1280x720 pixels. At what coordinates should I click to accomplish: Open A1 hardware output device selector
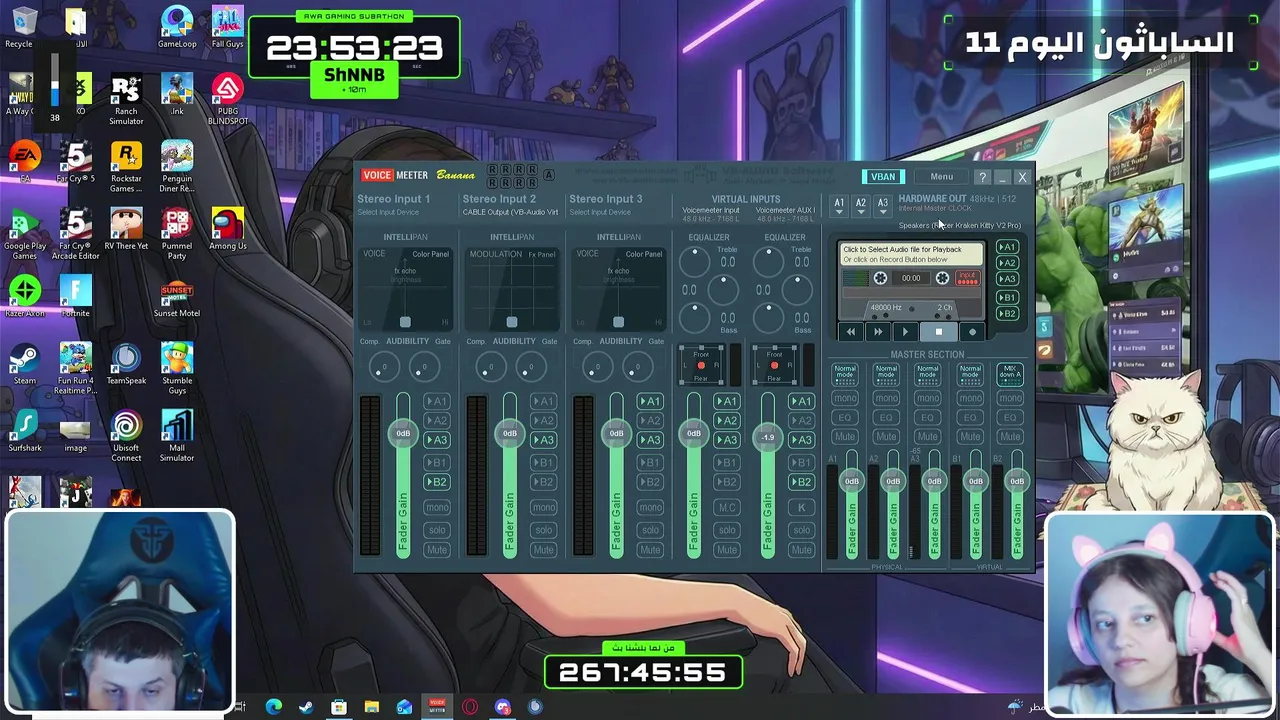(839, 206)
